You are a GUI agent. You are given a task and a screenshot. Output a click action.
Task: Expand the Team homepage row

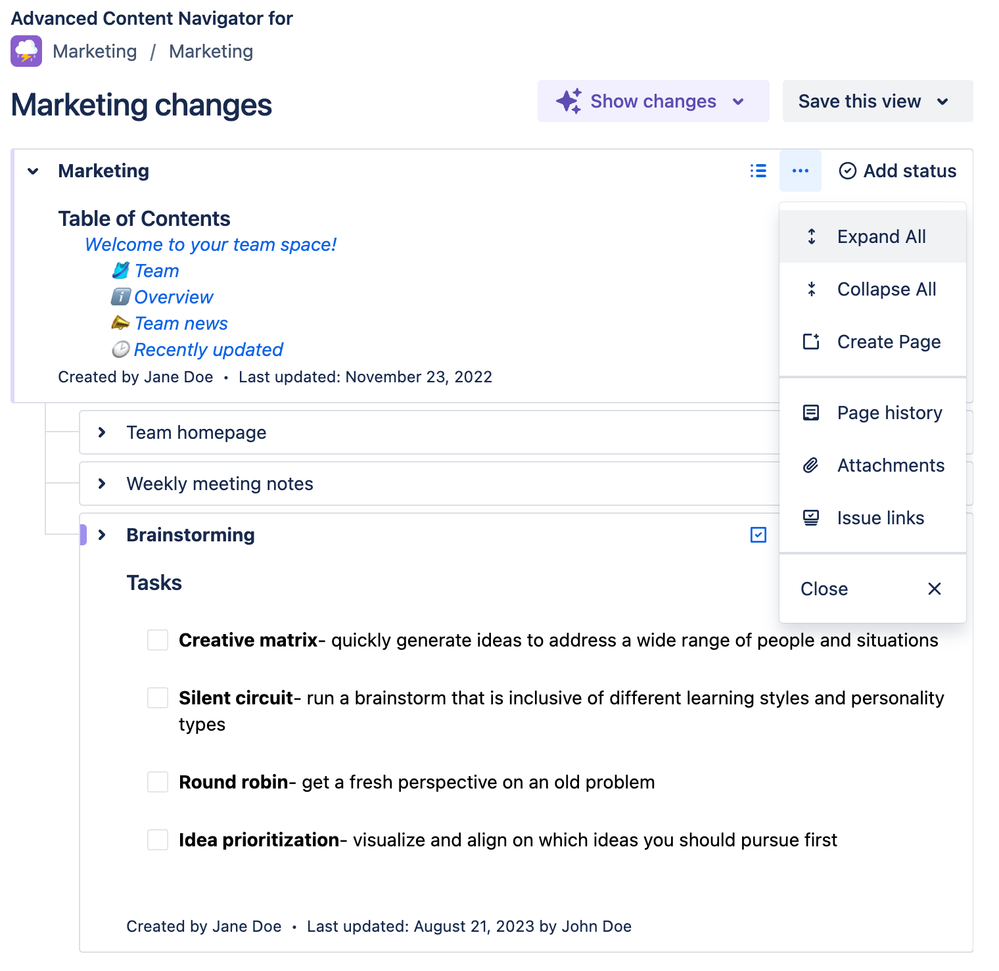pyautogui.click(x=102, y=433)
